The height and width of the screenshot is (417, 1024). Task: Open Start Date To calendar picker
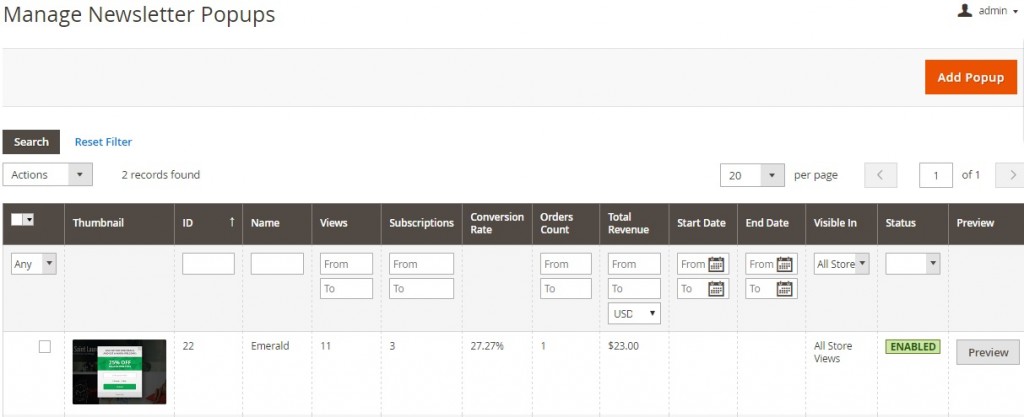[x=716, y=289]
